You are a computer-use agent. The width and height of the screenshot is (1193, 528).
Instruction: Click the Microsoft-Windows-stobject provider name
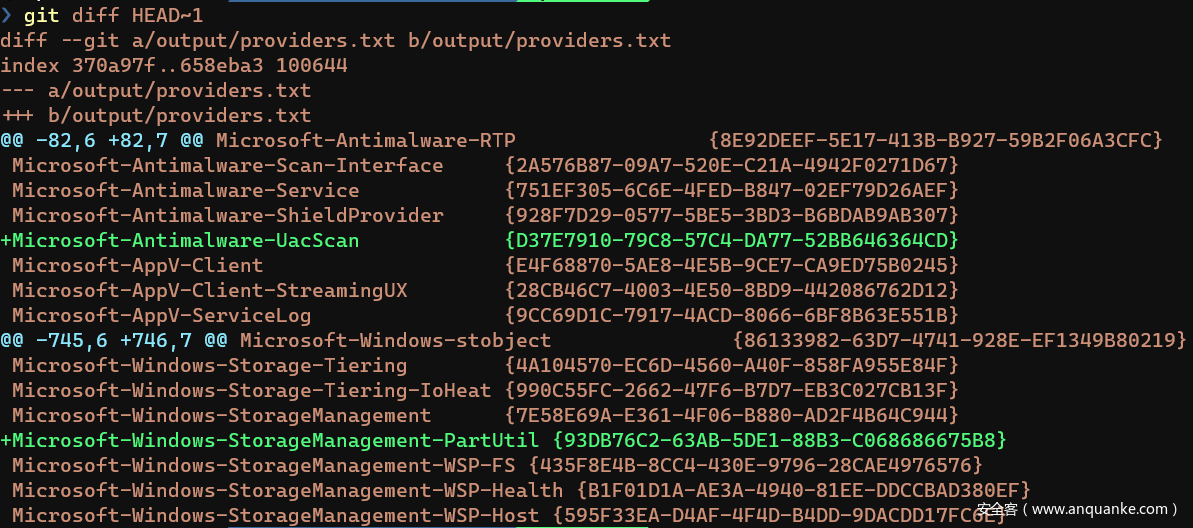point(395,341)
